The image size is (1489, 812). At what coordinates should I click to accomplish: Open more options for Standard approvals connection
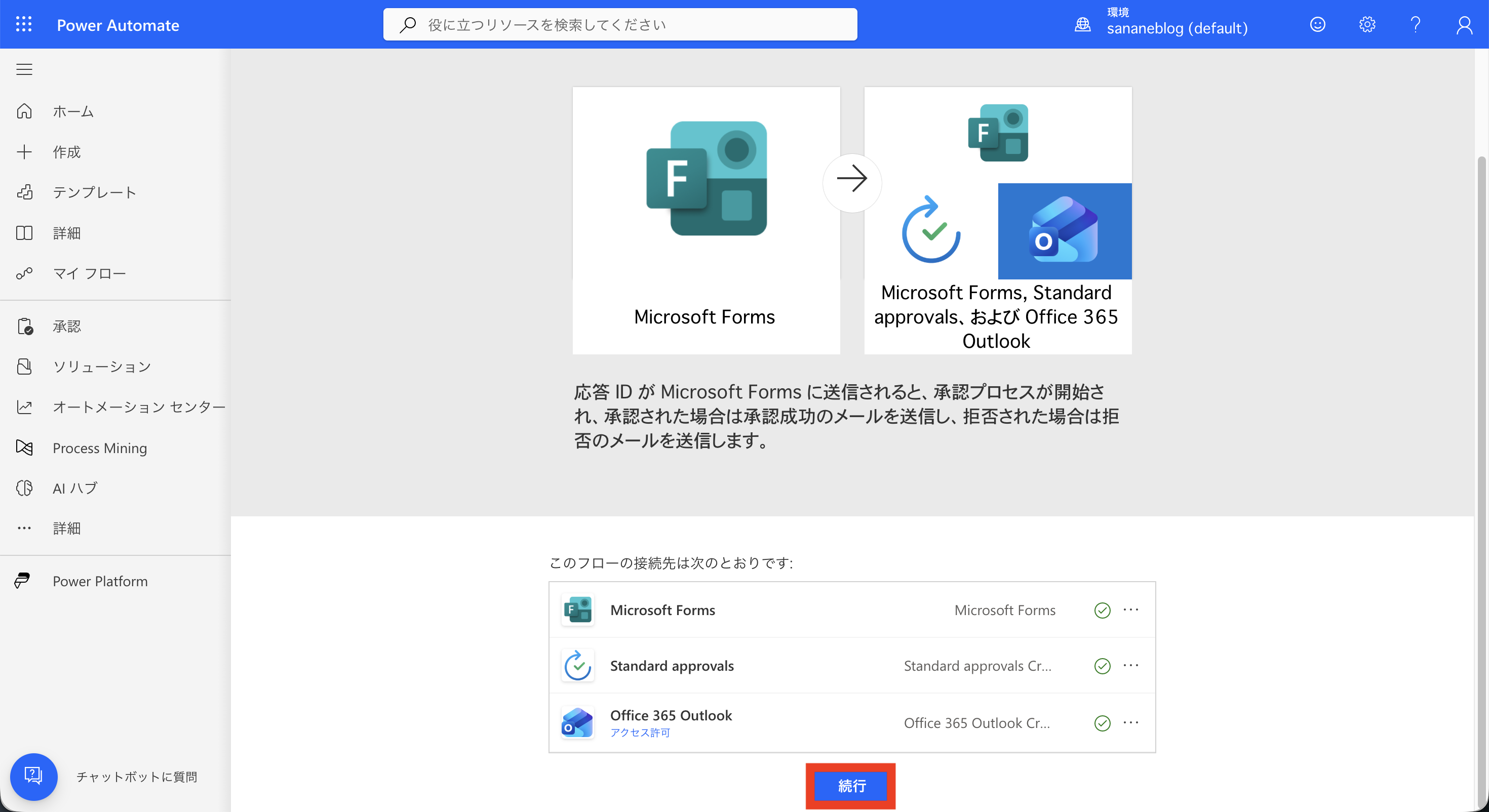pyautogui.click(x=1130, y=665)
